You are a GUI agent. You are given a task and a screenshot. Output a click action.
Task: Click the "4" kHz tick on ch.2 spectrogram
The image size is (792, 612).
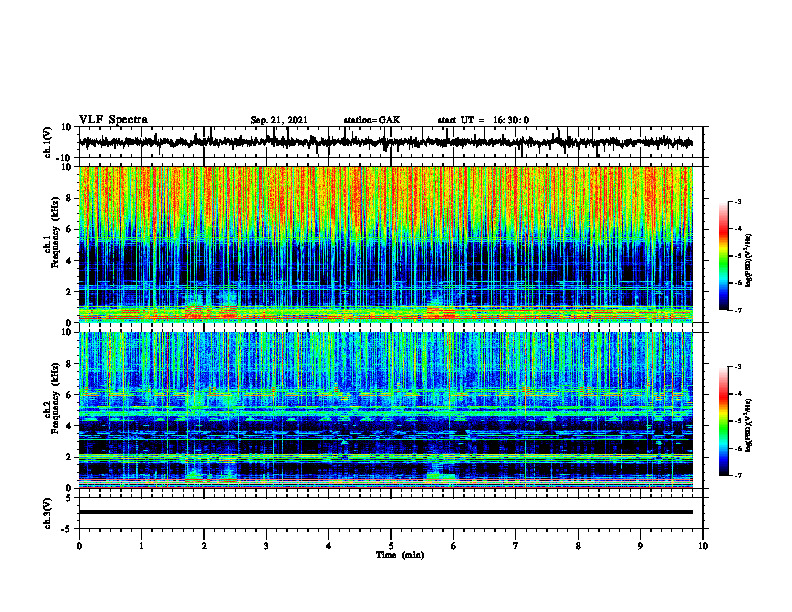(69, 426)
